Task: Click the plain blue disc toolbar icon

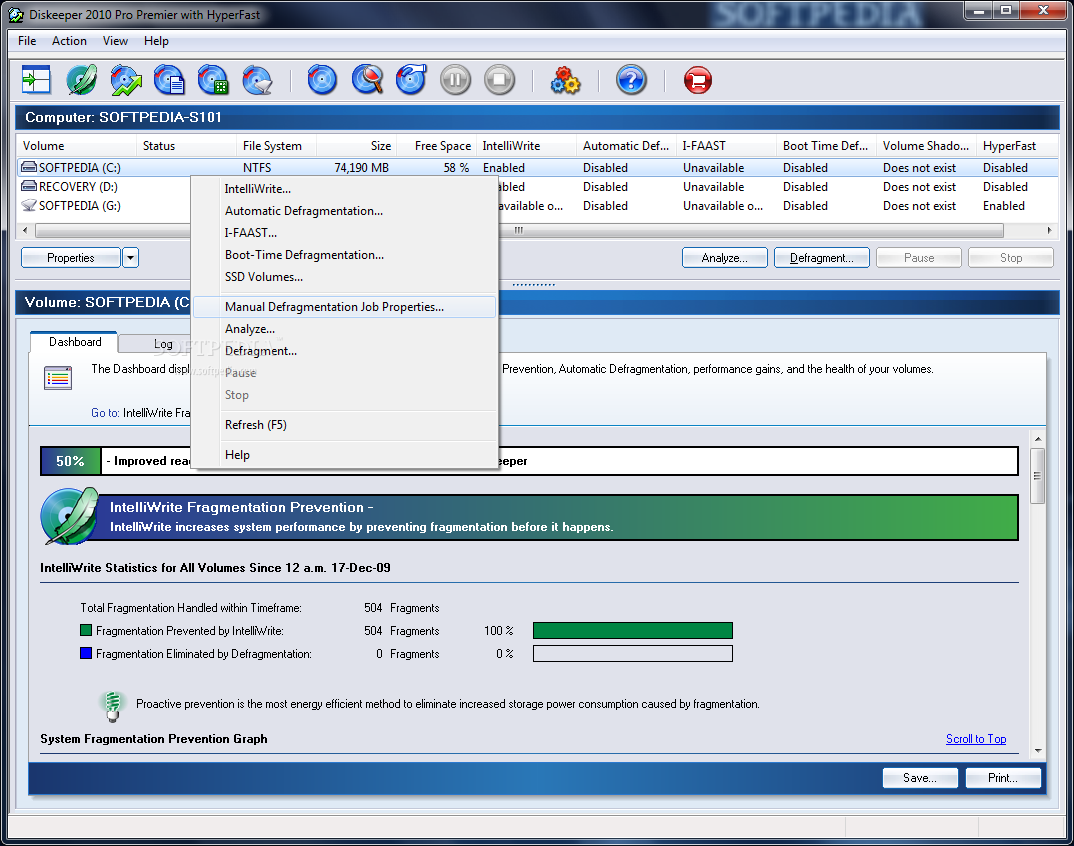Action: [x=322, y=80]
